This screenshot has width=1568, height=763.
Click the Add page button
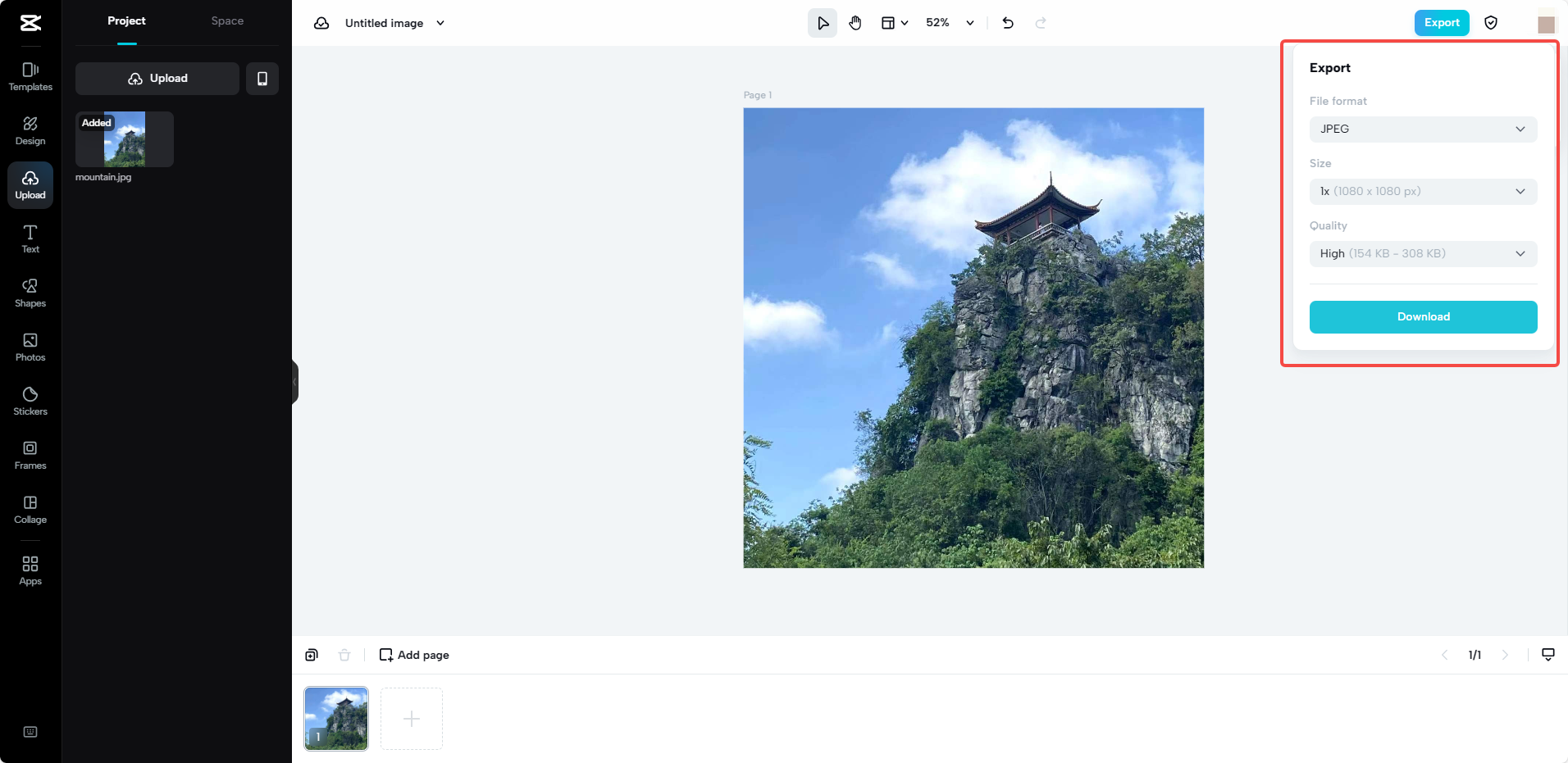pos(413,654)
